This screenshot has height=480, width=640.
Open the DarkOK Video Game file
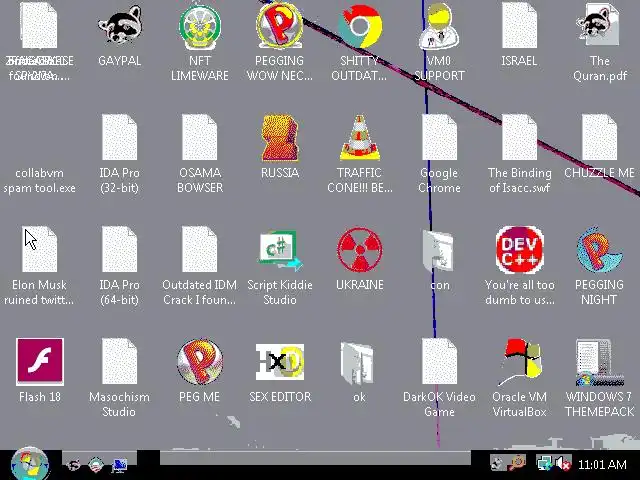tap(439, 361)
